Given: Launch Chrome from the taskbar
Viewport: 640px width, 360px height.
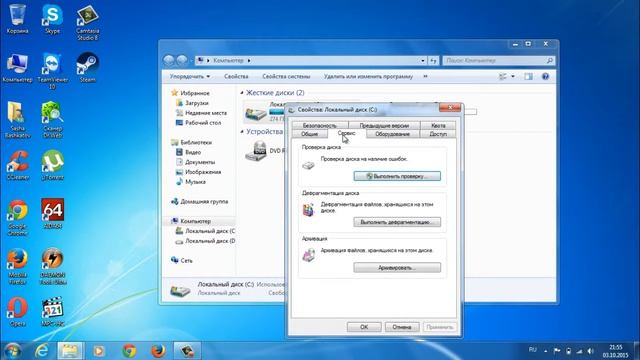Looking at the screenshot, I should [x=129, y=351].
